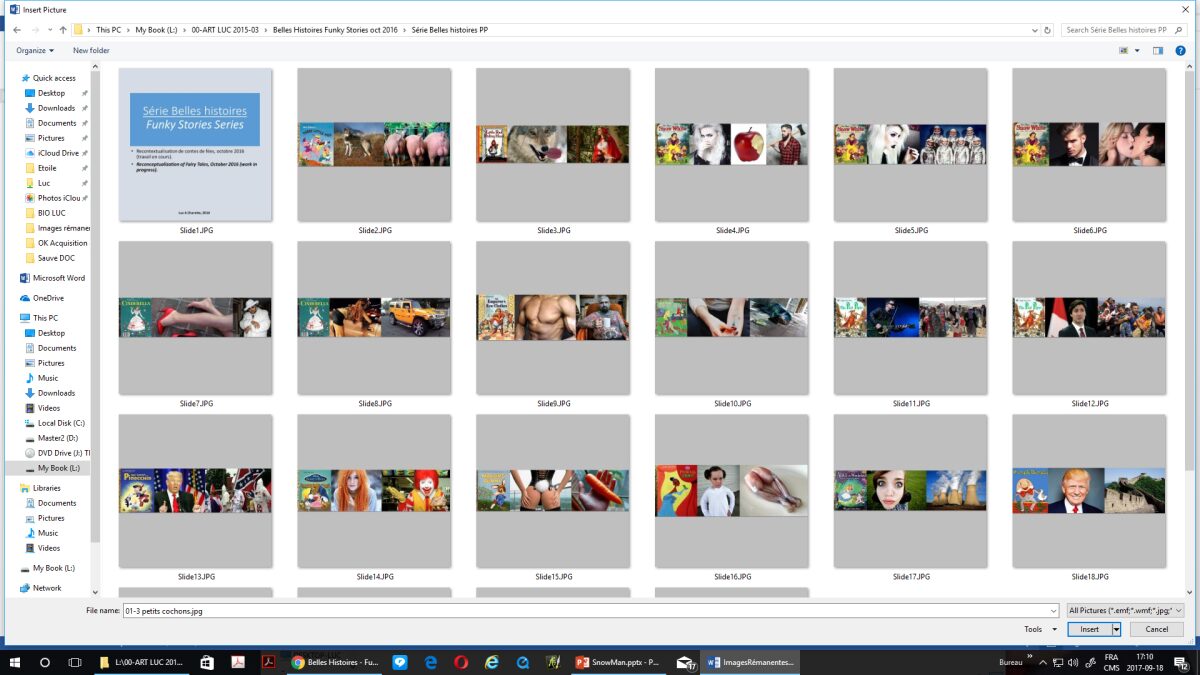Switch to SnowMan.pptx PowerPoint taskbar item
Screen dimensions: 1200x675
pos(617,662)
